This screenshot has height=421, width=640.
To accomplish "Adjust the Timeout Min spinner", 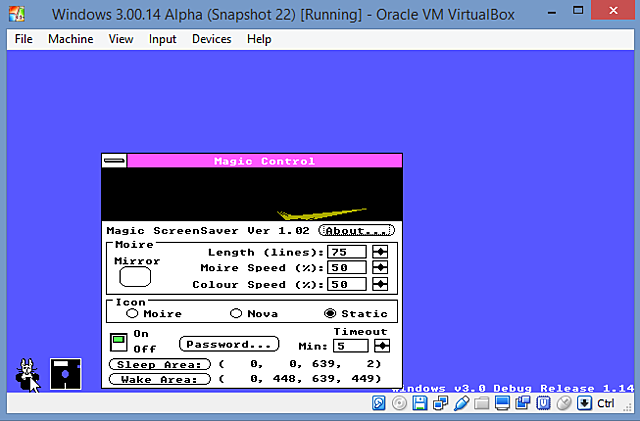I will click(382, 346).
